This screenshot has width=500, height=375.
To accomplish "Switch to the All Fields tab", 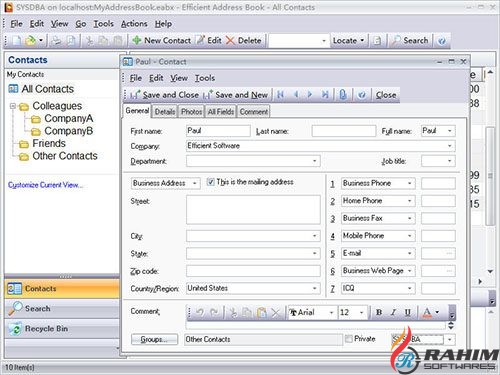I will point(221,112).
